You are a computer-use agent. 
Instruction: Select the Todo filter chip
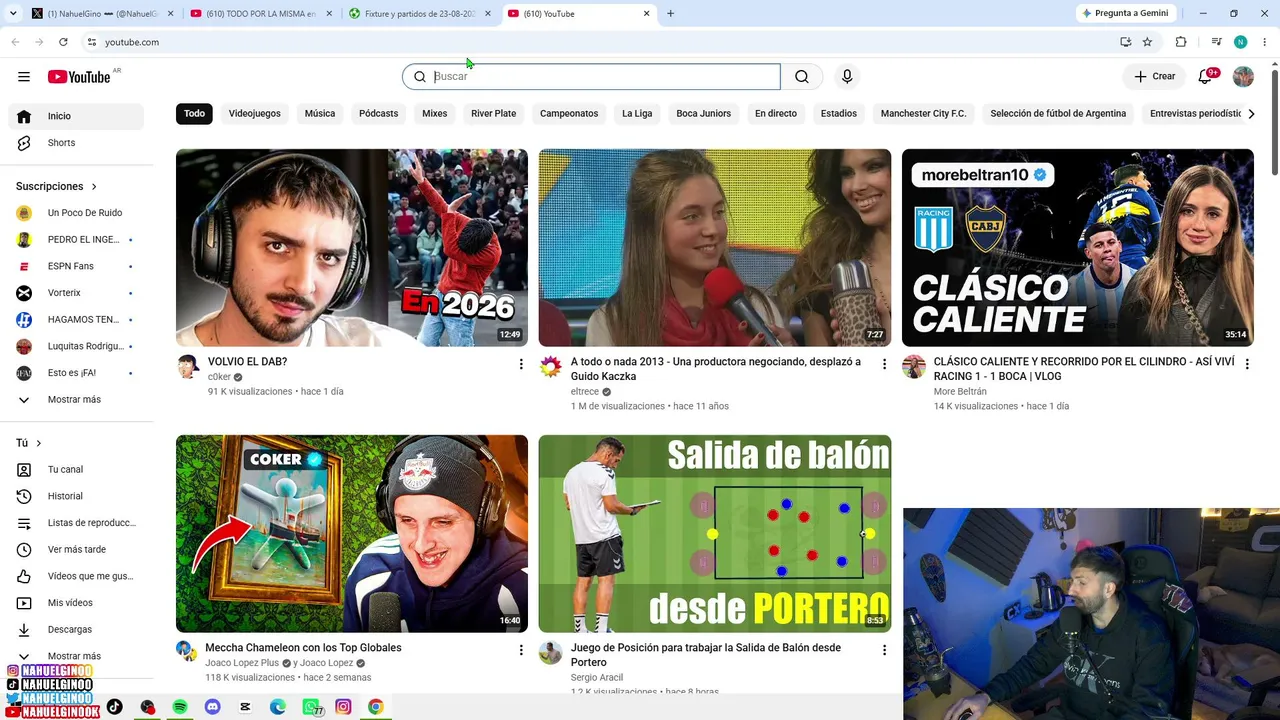[194, 114]
